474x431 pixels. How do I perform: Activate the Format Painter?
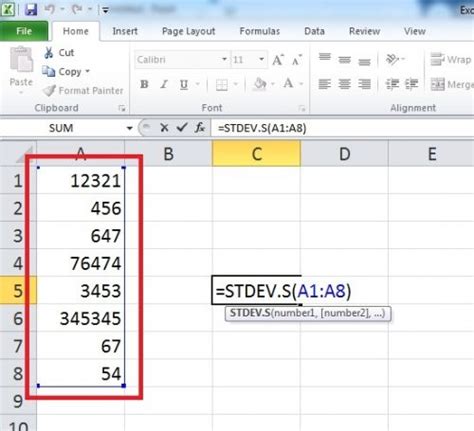tap(83, 90)
